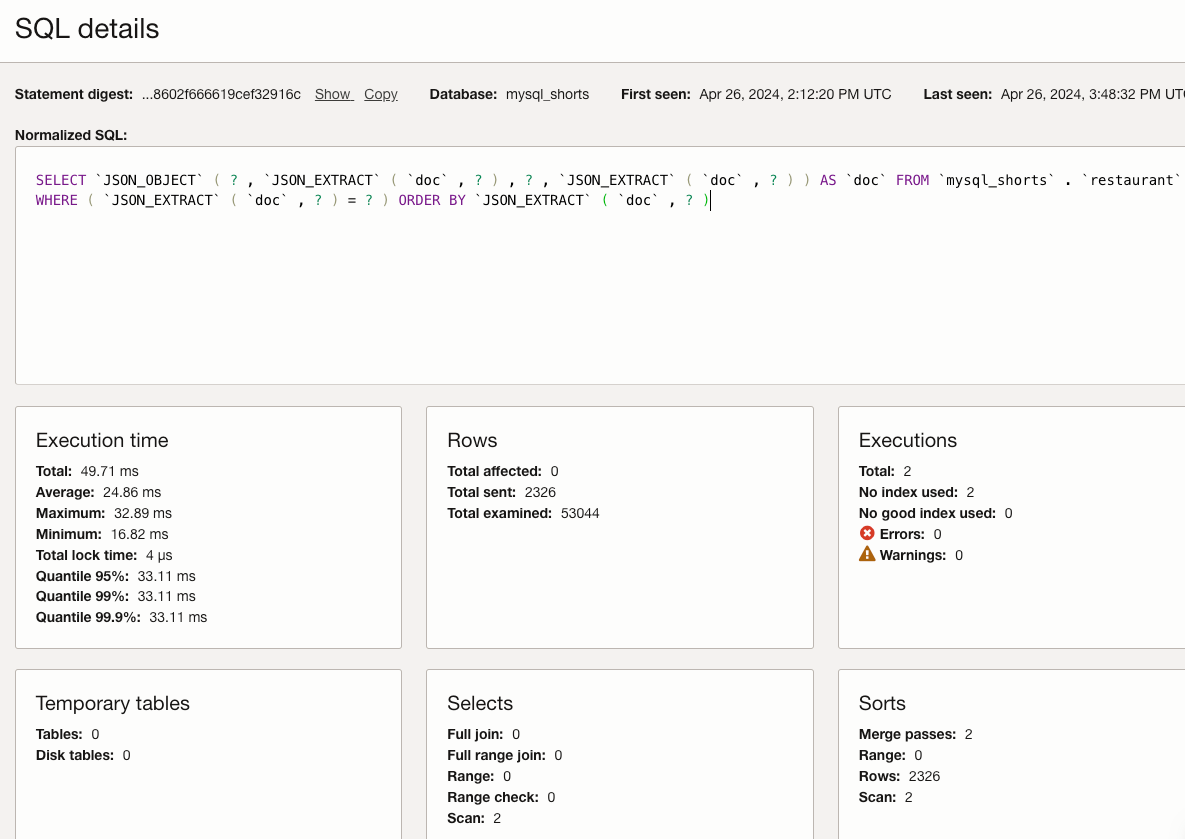Image resolution: width=1185 pixels, height=839 pixels.
Task: Click the Execution time card title
Action: tap(102, 440)
